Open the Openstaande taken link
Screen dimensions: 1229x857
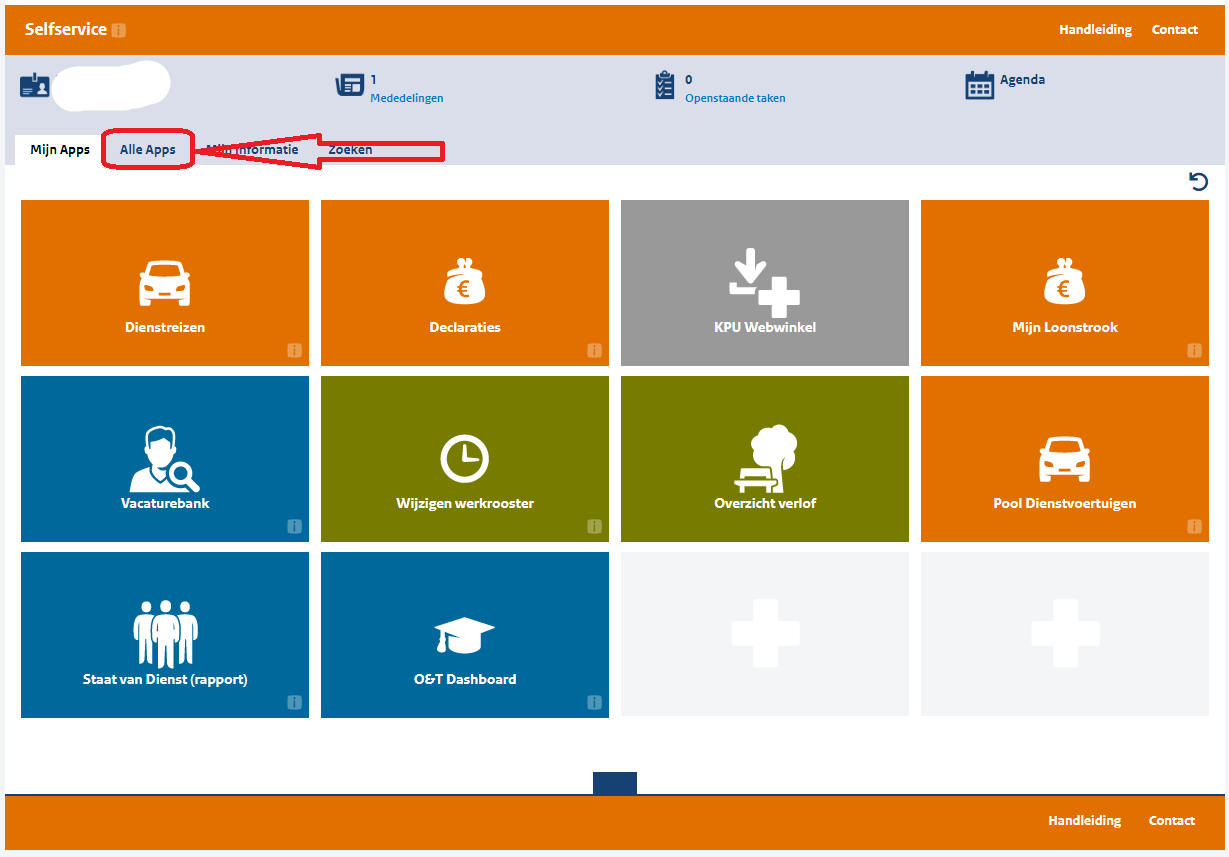pos(734,98)
